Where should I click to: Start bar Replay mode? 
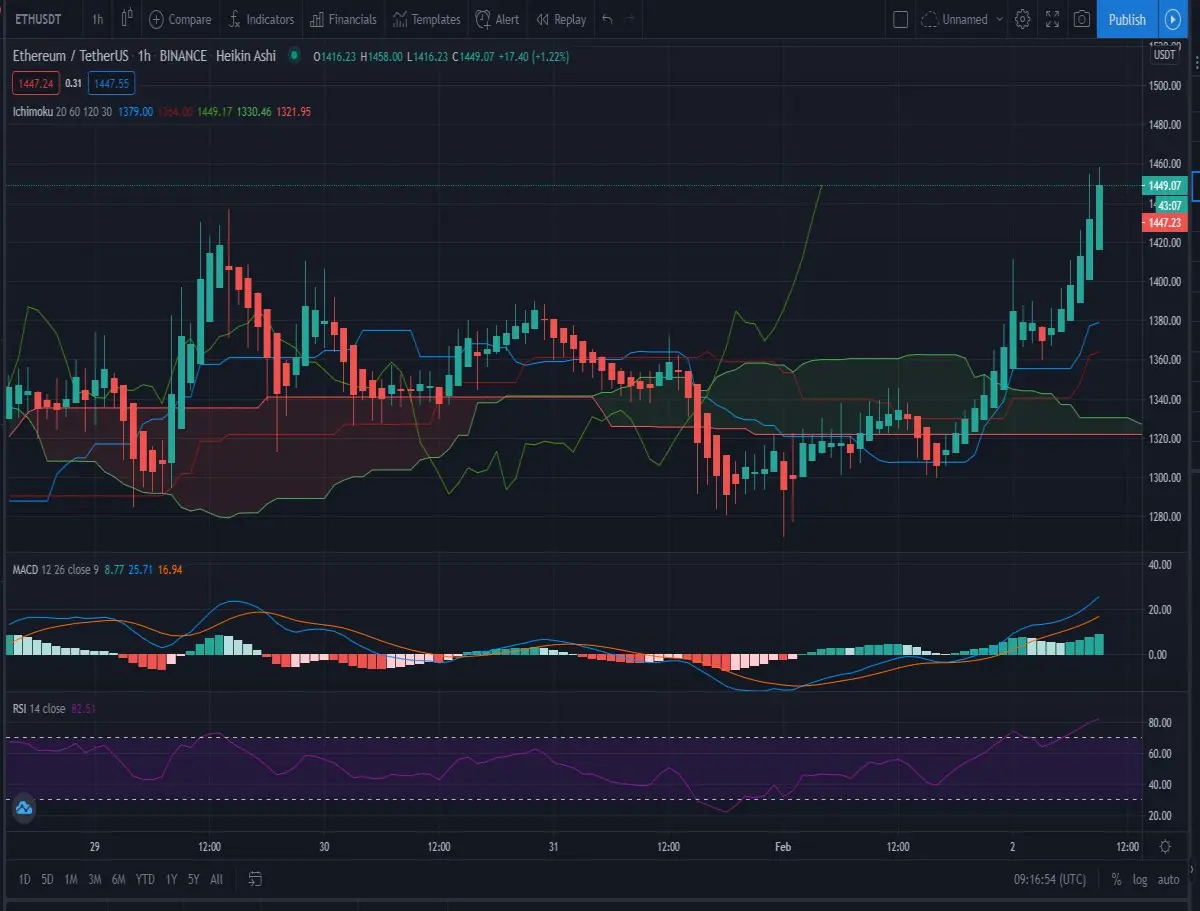(x=561, y=19)
